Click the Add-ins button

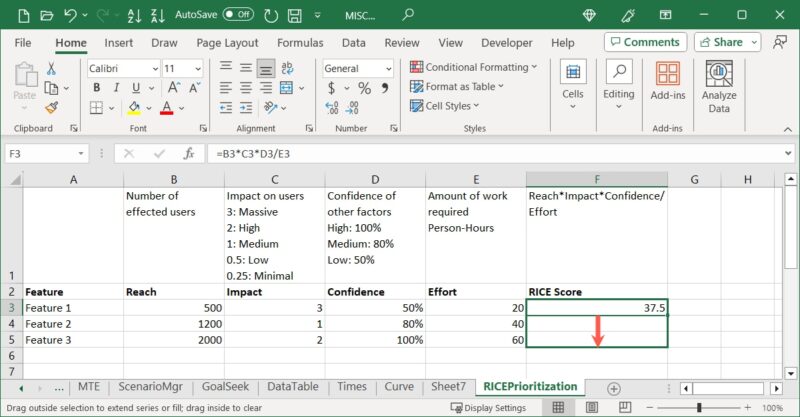[x=668, y=82]
